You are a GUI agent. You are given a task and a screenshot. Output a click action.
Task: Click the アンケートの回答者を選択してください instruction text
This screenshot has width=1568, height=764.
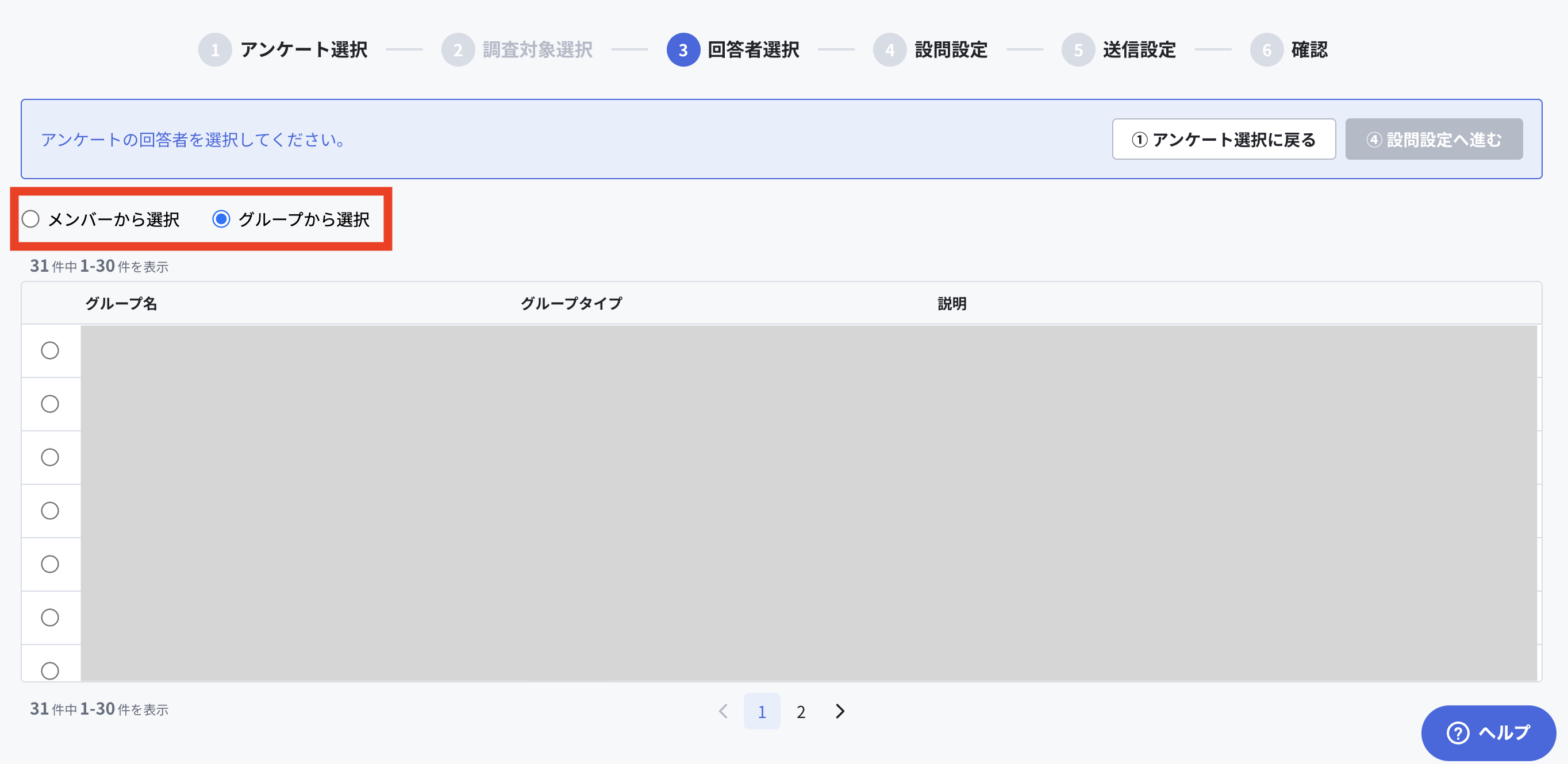point(194,139)
